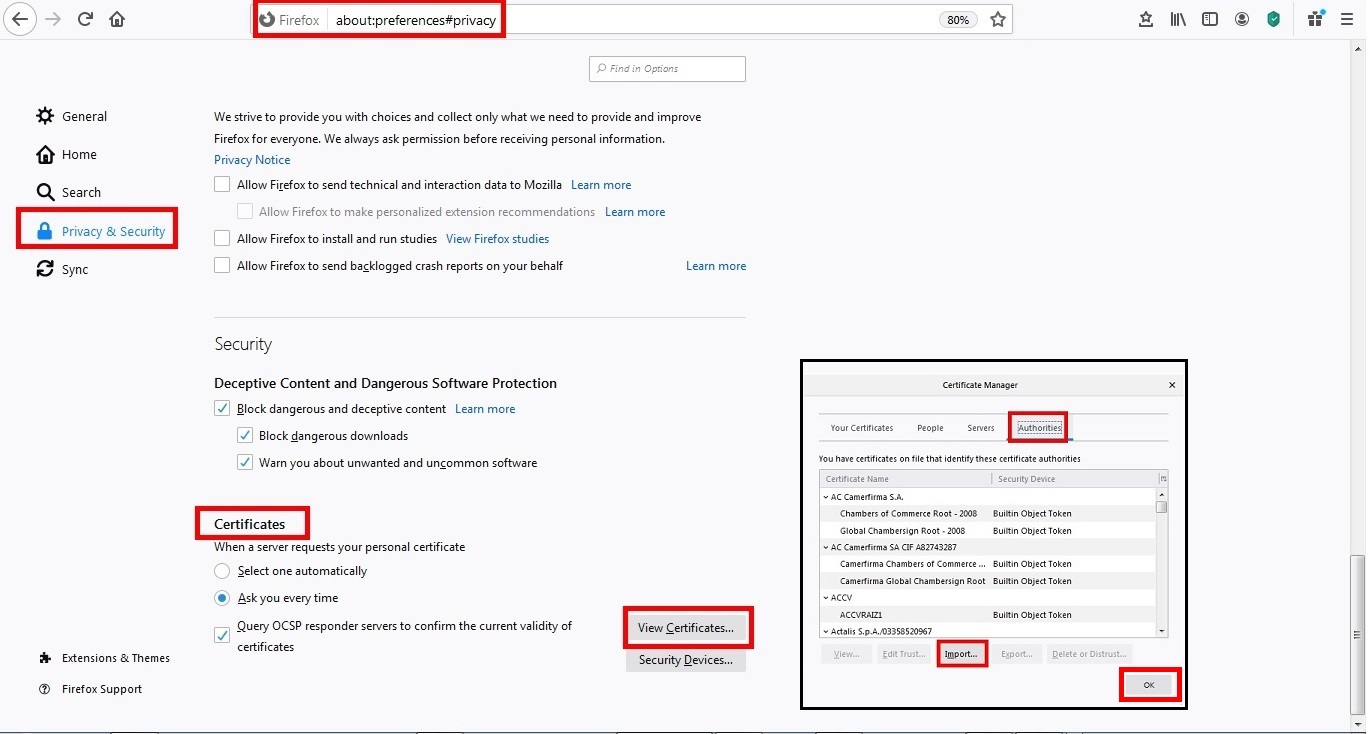Click the forward navigation arrow
The height and width of the screenshot is (734, 1368).
(53, 19)
